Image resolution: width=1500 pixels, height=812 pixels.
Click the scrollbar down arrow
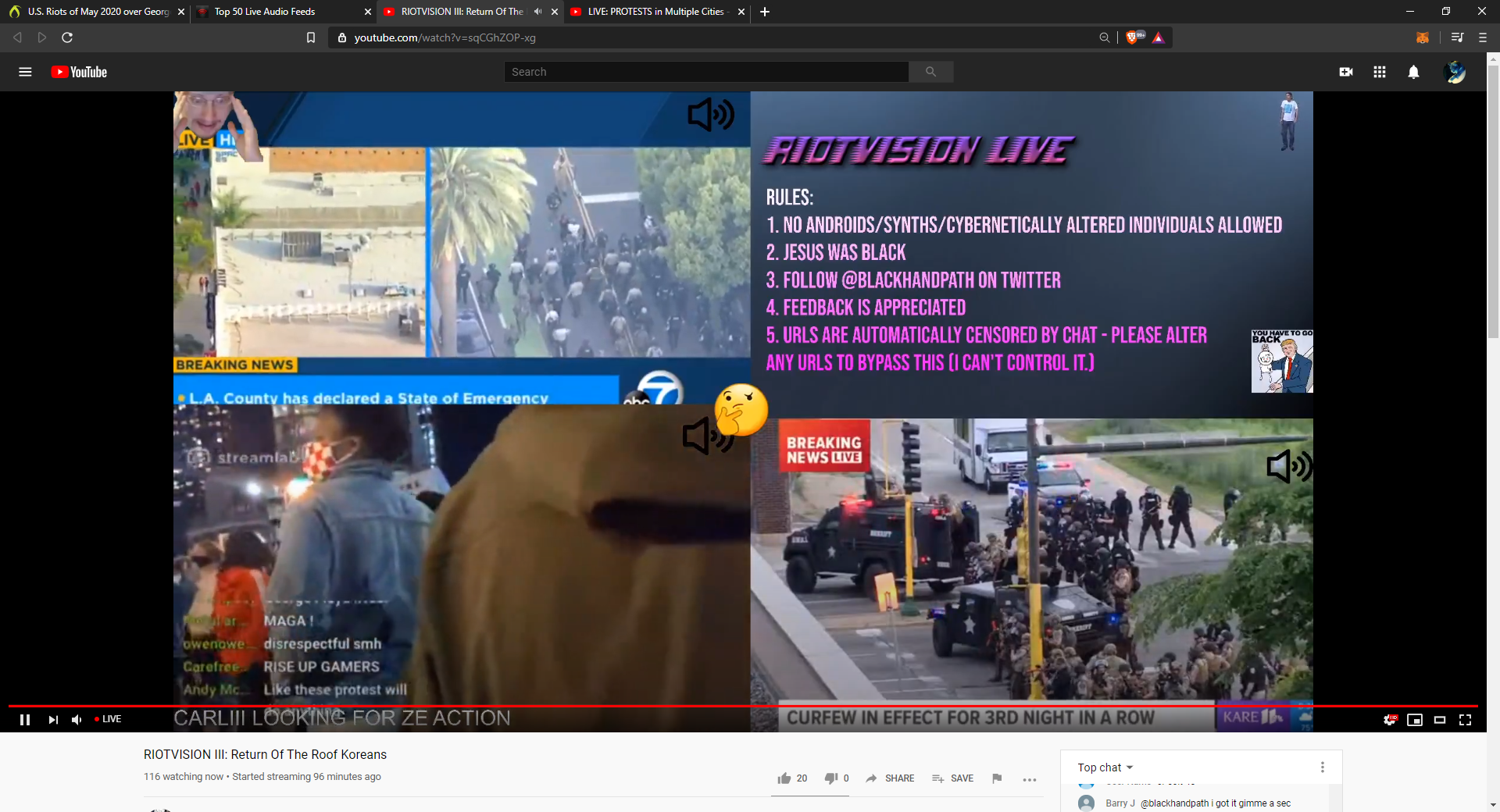1493,805
